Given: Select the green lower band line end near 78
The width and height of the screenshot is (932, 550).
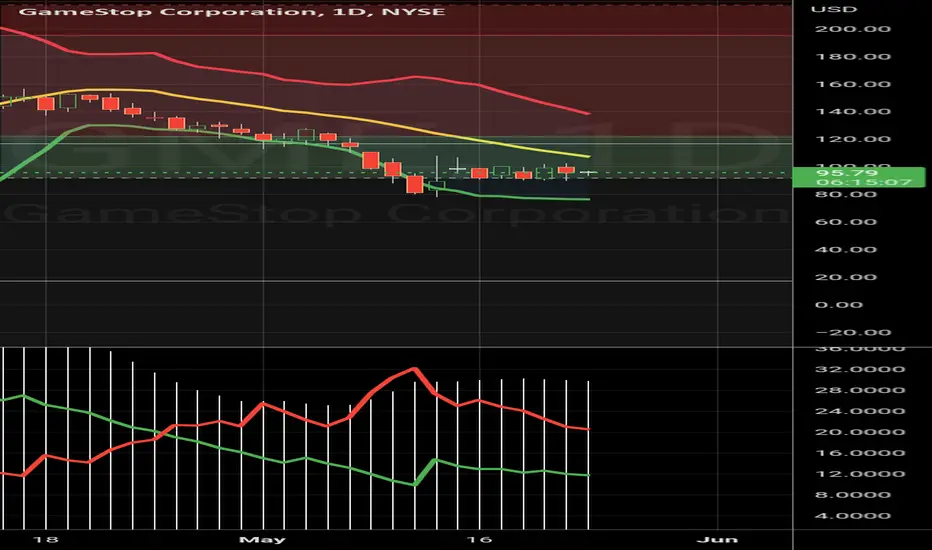Looking at the screenshot, I should click(x=588, y=199).
